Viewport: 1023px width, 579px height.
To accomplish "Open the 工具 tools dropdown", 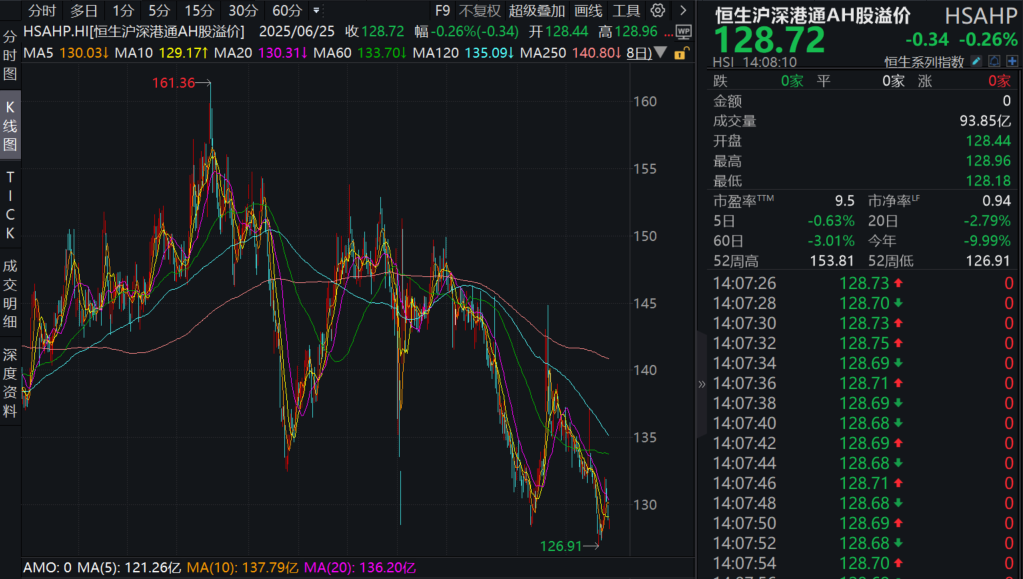I will 626,11.
